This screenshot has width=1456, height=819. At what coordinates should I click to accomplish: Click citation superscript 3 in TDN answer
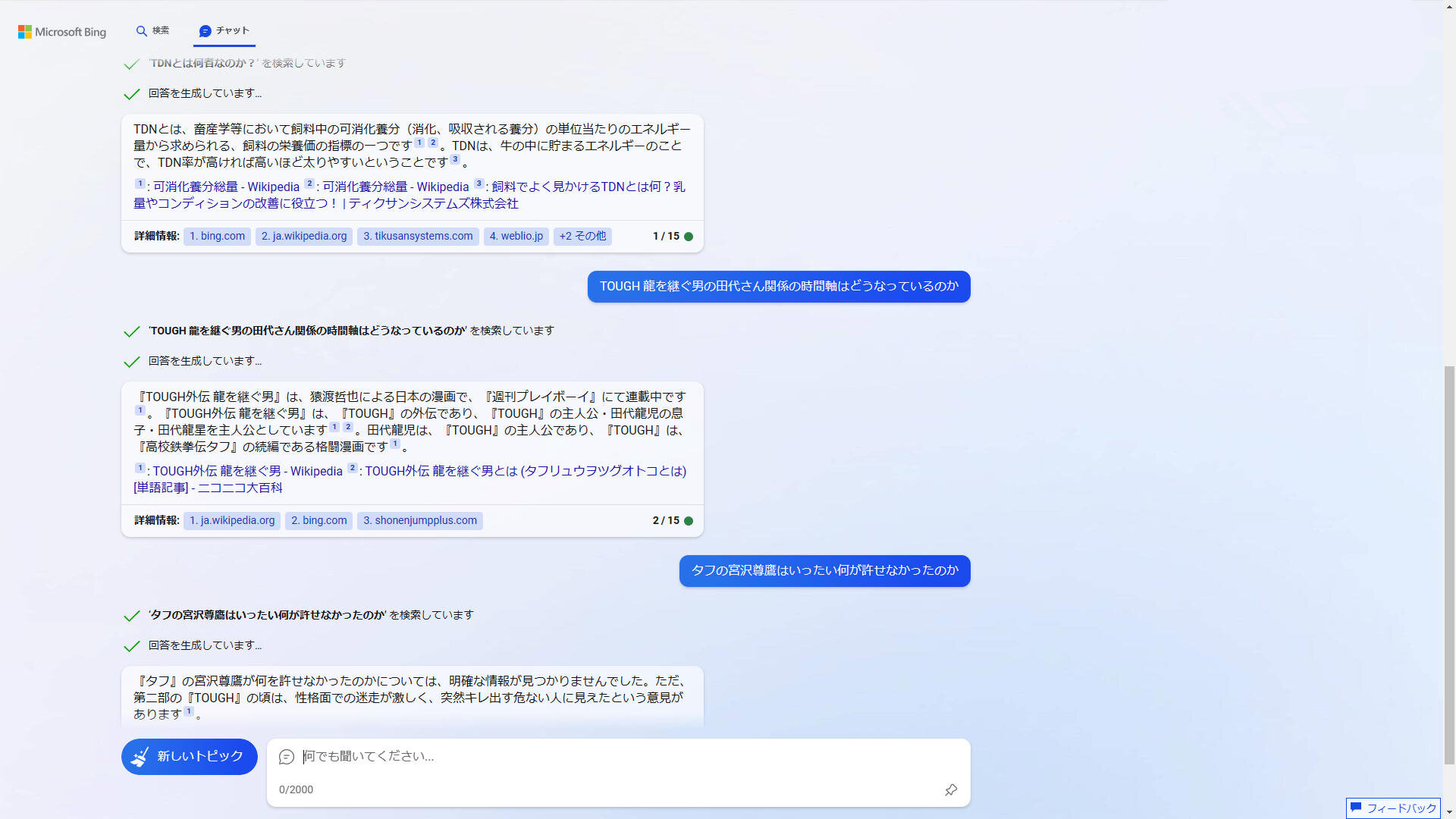pos(455,159)
